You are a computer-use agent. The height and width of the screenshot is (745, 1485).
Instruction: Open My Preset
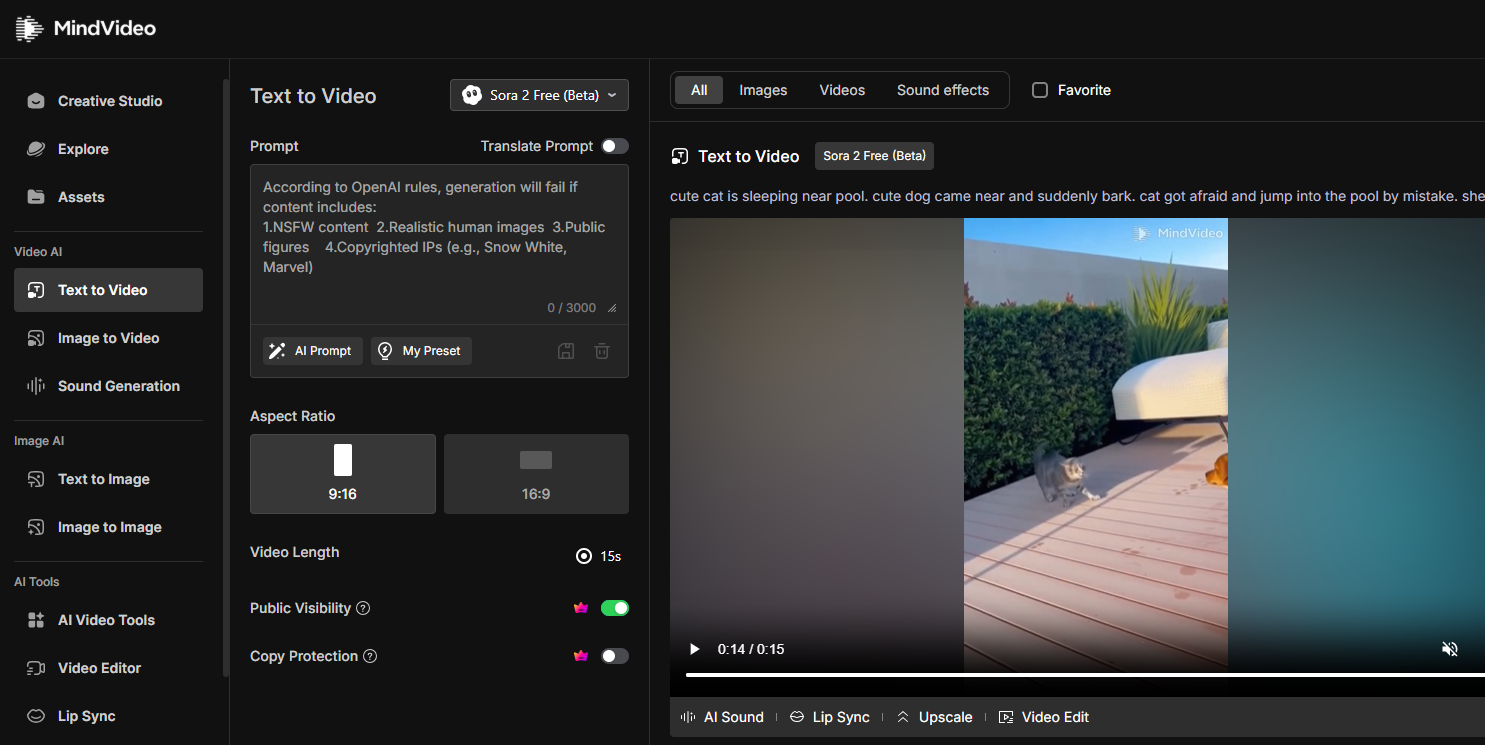tap(421, 351)
